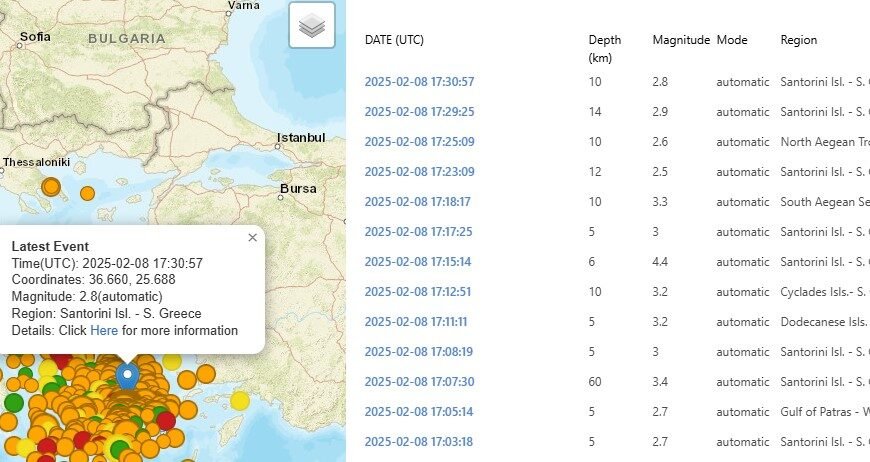The width and height of the screenshot is (870, 462).
Task: Open the 2025-02-08 17:03:18 event
Action: 419,442
